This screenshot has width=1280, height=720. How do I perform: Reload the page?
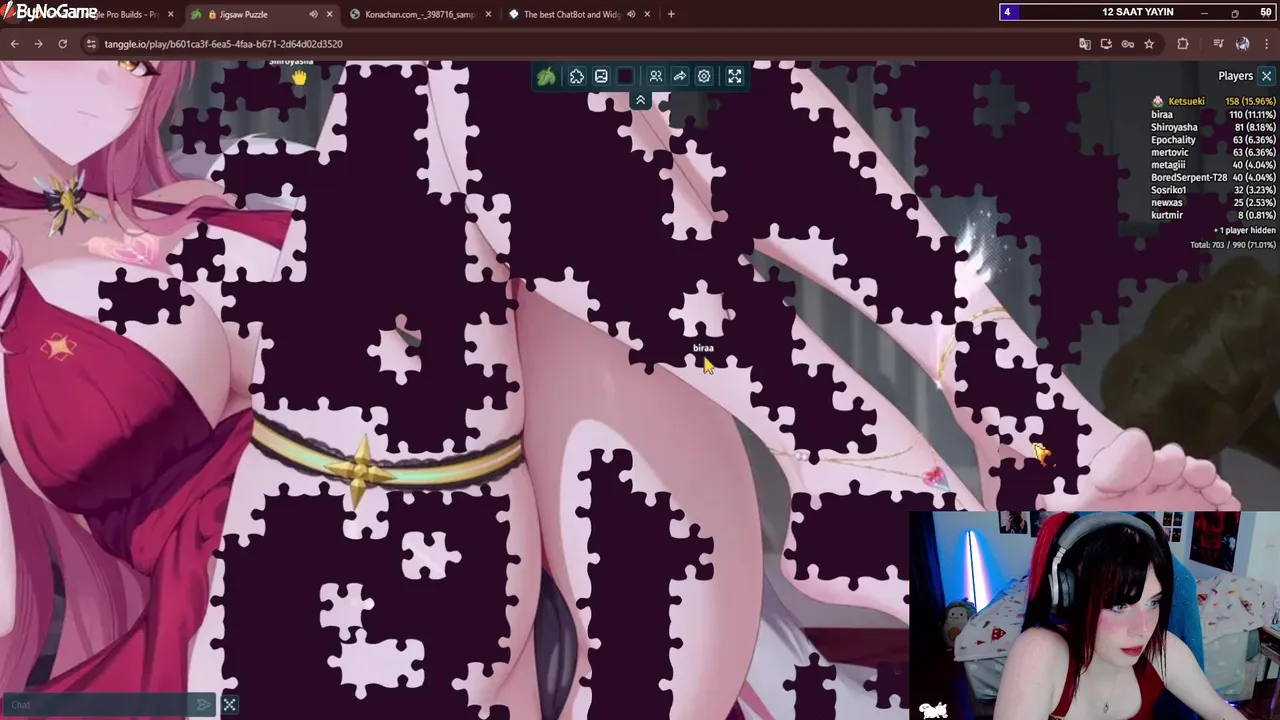(62, 44)
